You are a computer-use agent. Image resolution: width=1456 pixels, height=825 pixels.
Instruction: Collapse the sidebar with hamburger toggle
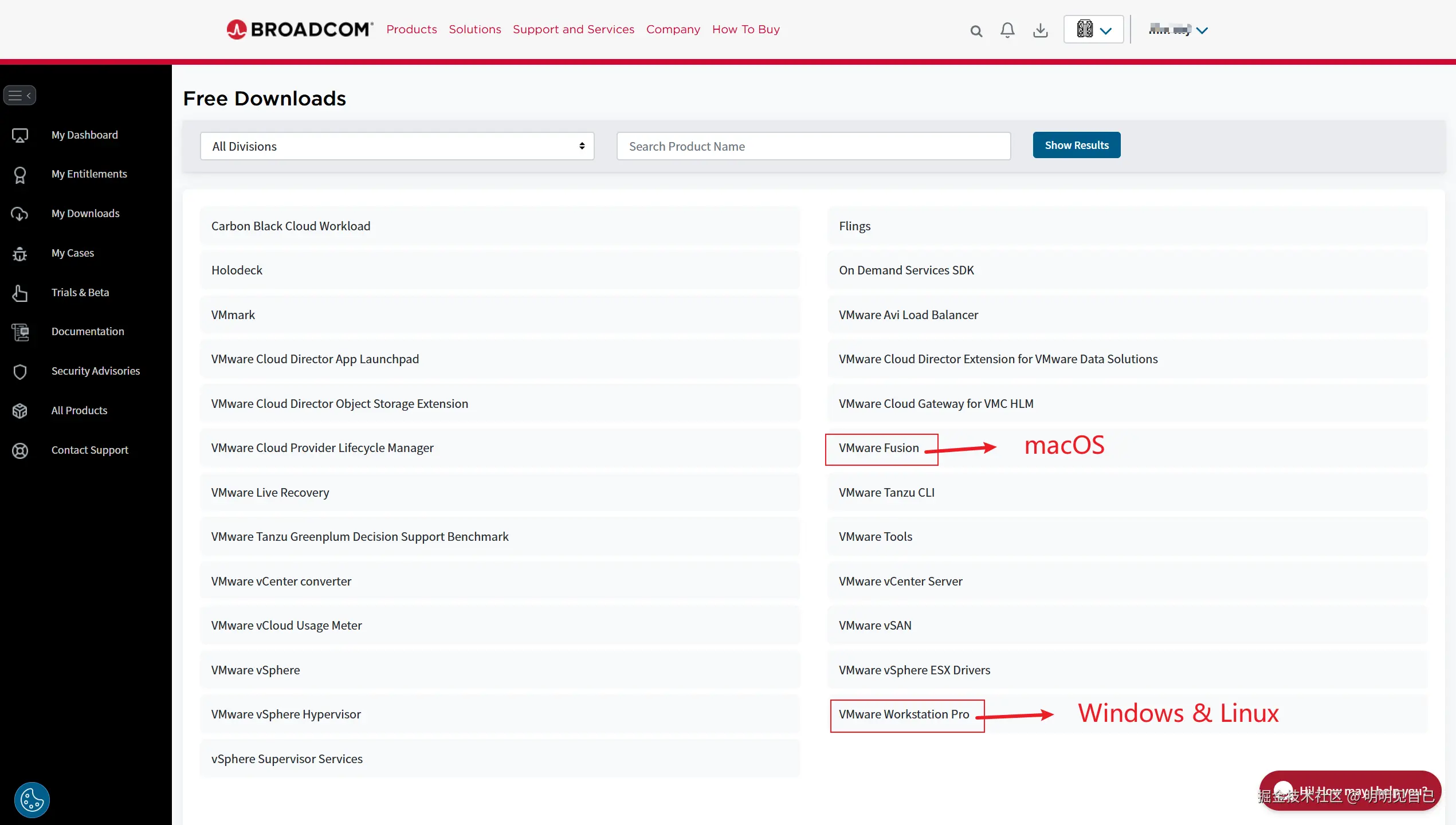pyautogui.click(x=19, y=95)
